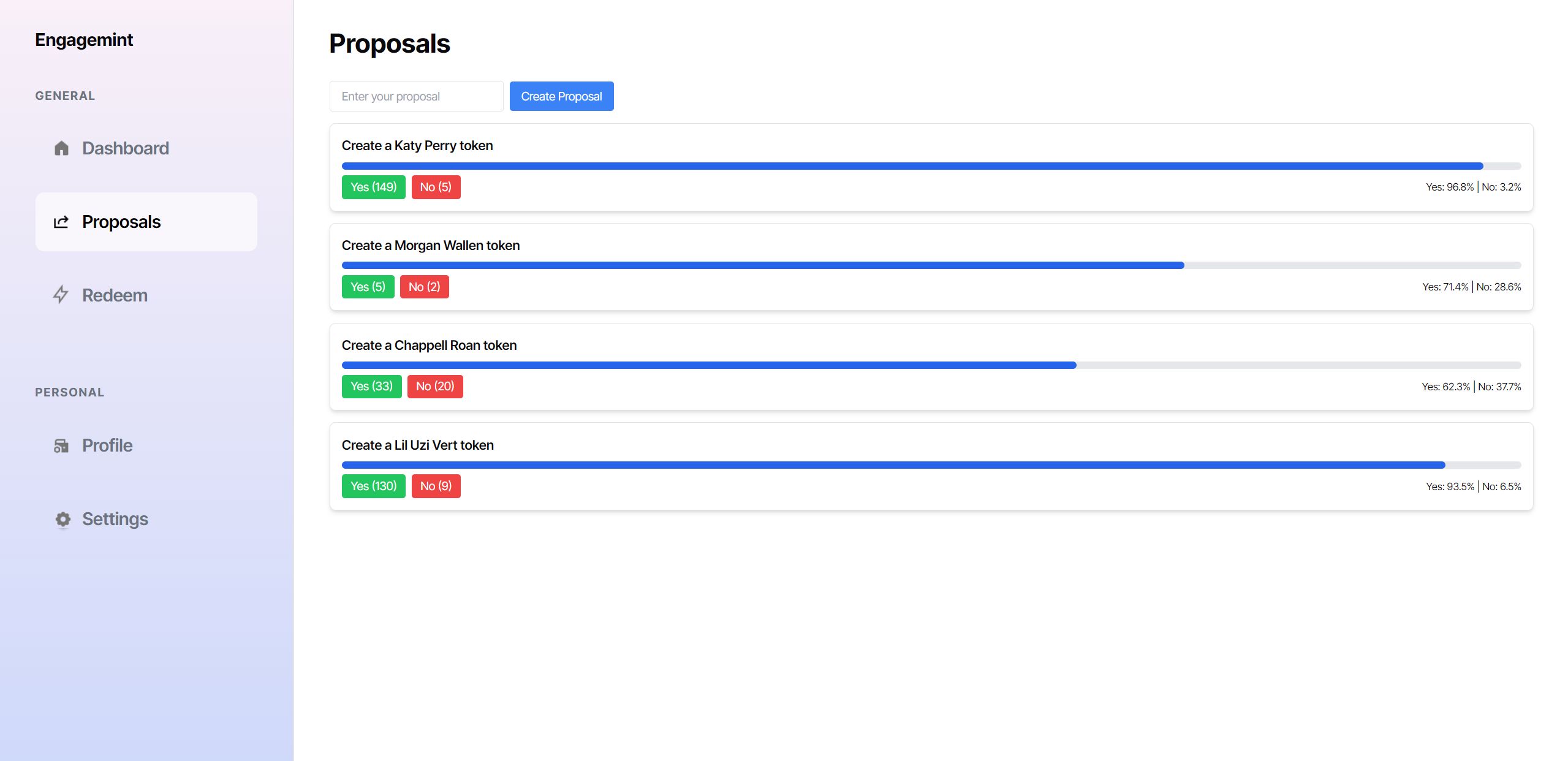Click the Proposals share icon

click(62, 221)
